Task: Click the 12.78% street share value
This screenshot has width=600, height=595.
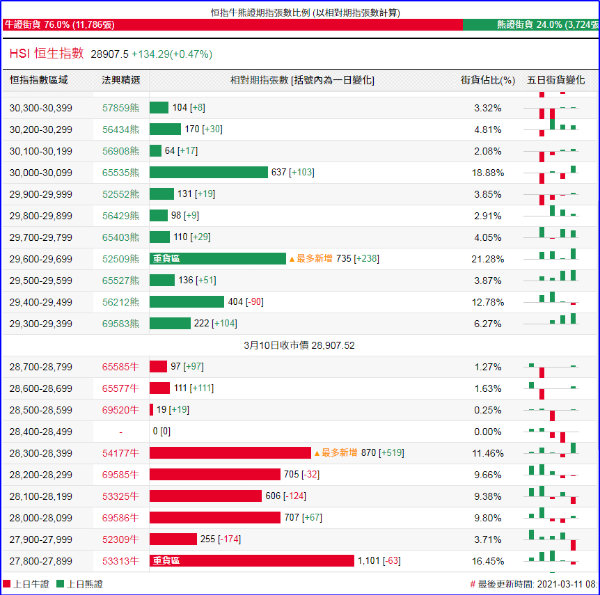Action: point(488,302)
